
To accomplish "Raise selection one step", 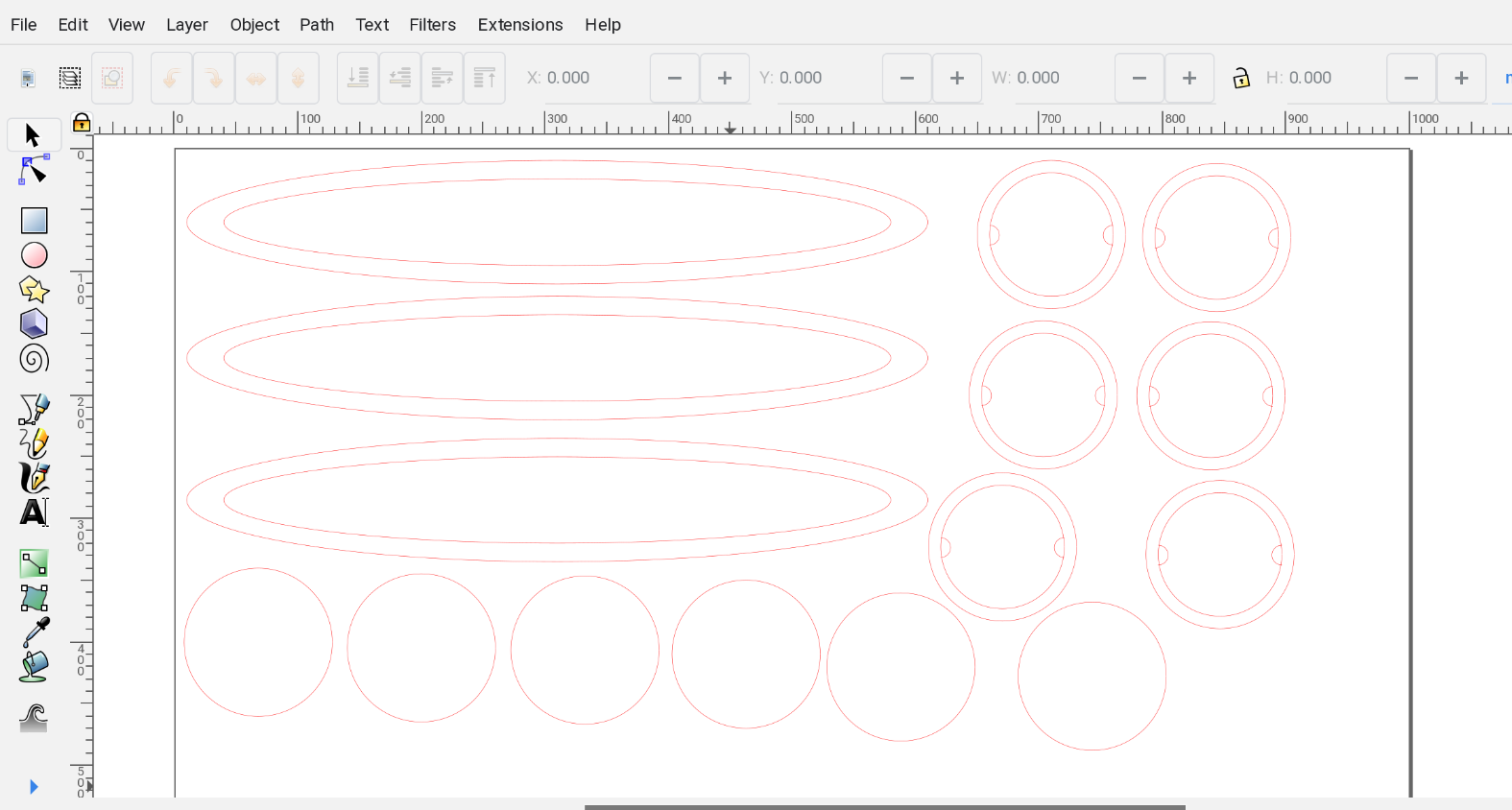I will tap(442, 78).
